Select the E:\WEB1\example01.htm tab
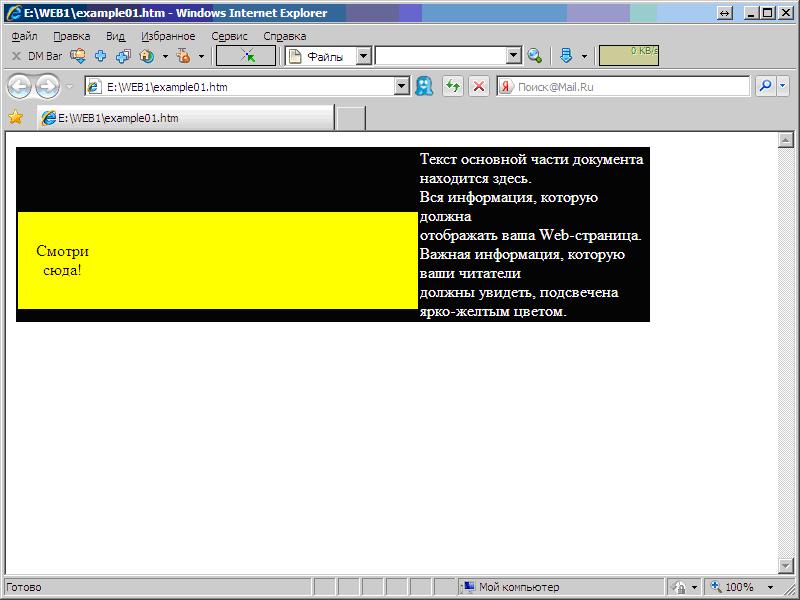The height and width of the screenshot is (600, 800). point(186,118)
